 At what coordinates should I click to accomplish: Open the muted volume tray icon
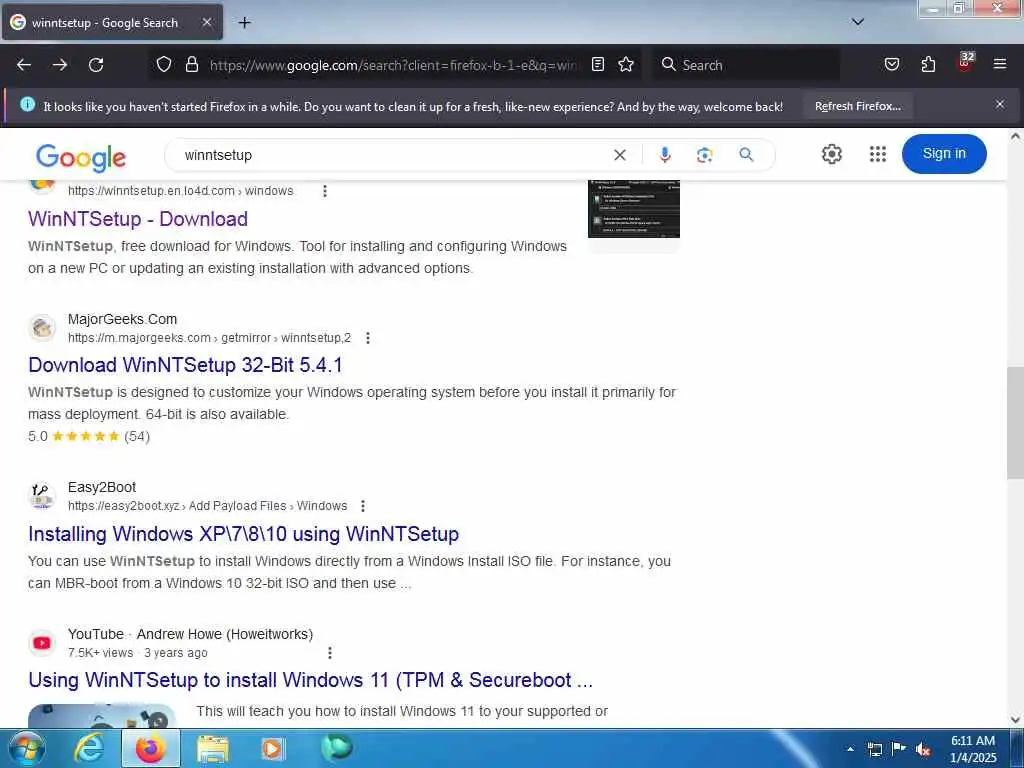(x=923, y=749)
